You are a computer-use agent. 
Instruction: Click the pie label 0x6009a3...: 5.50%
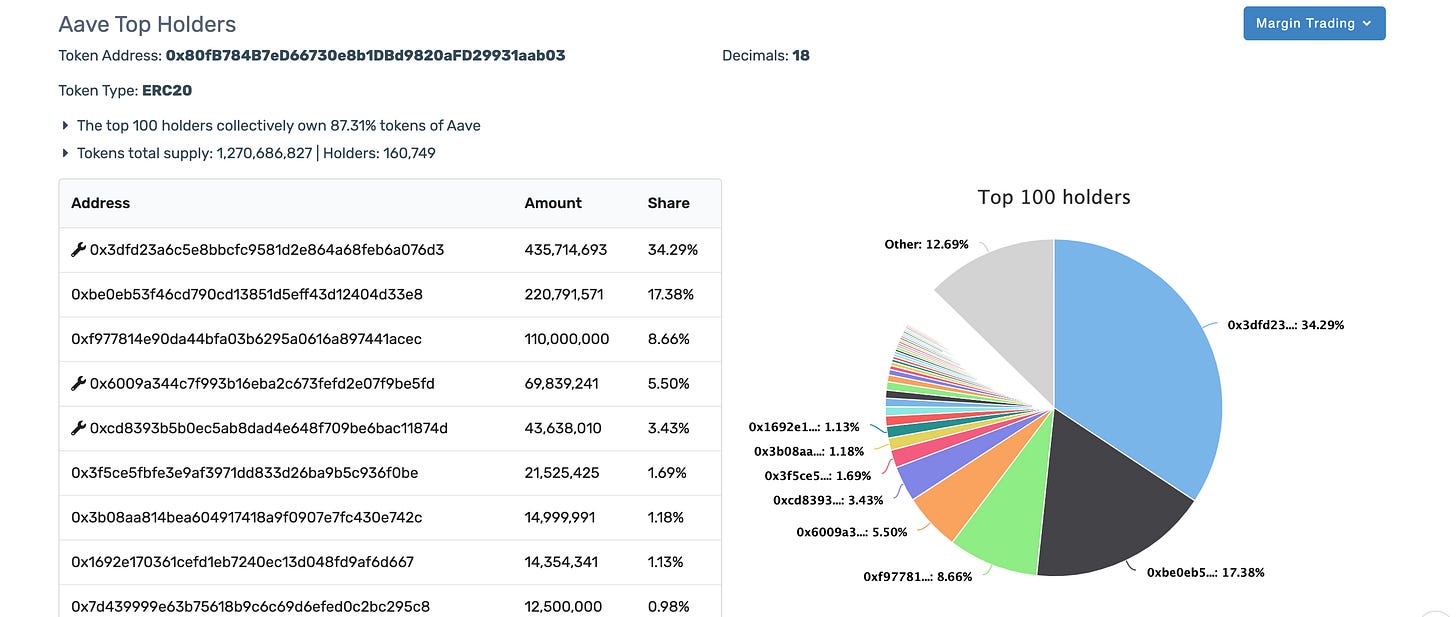(x=852, y=532)
